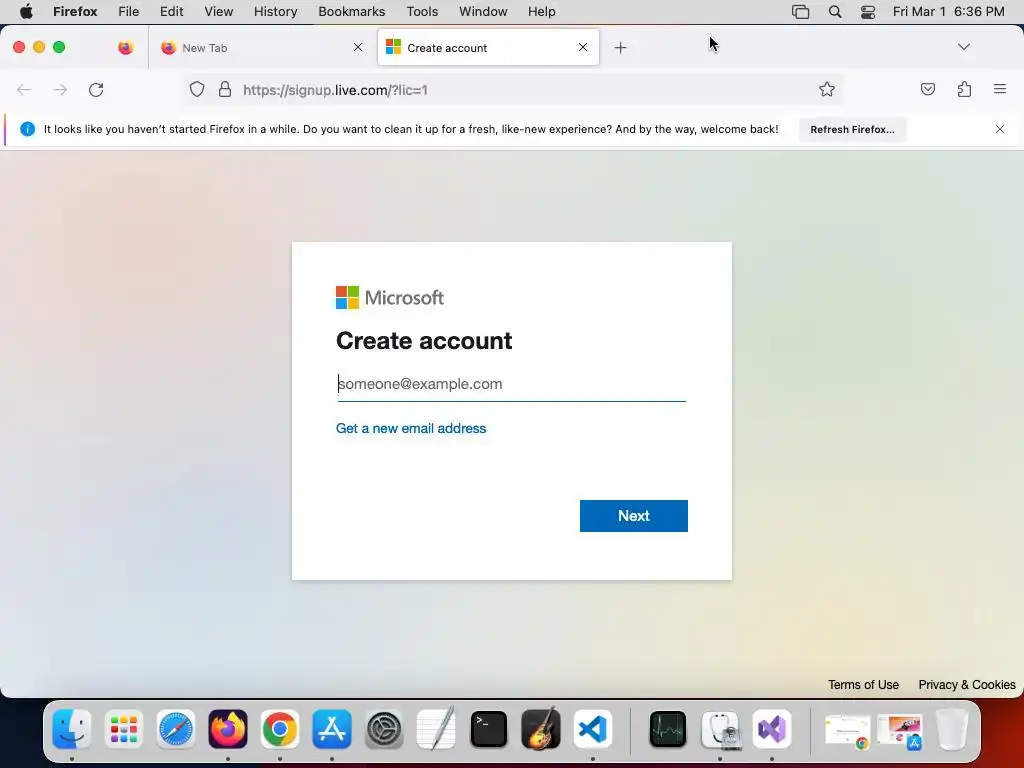Open Visual Studio from the Dock
Screen dimensions: 1024x768
tap(772, 729)
